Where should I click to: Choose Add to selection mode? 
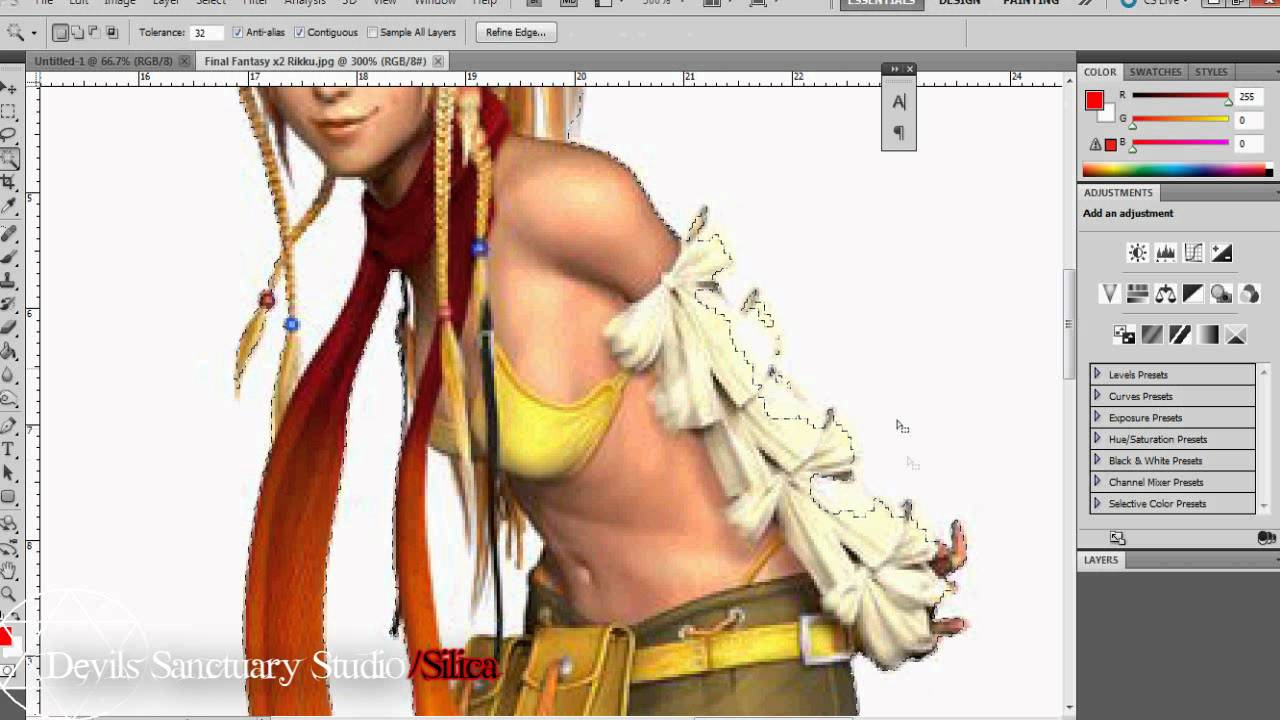78,33
